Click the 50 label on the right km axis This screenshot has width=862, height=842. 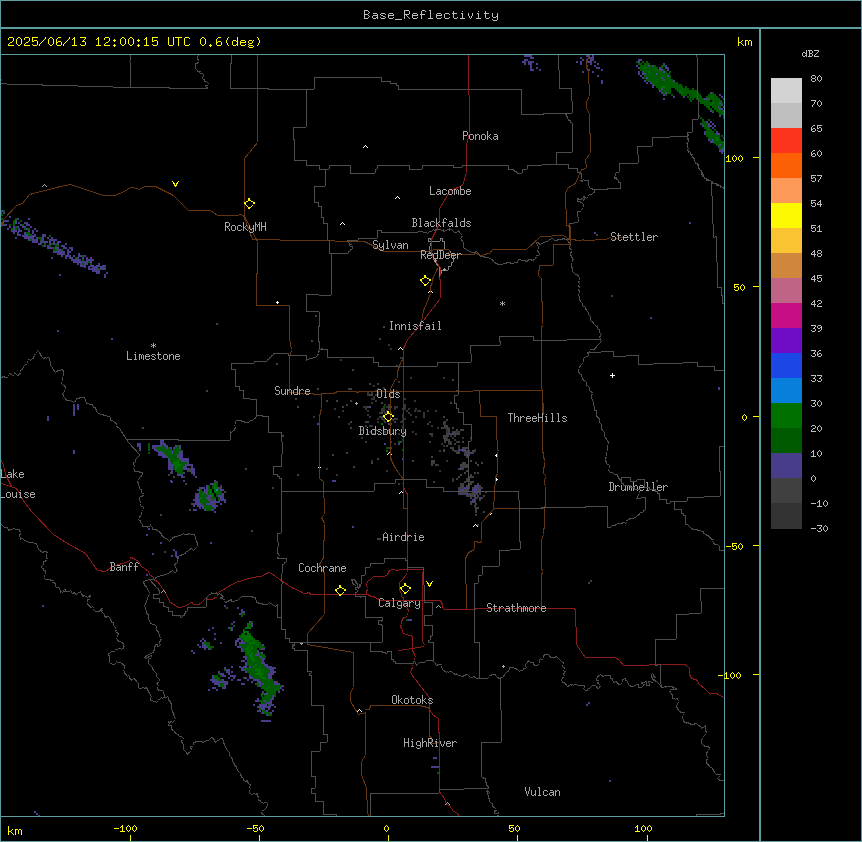[739, 287]
